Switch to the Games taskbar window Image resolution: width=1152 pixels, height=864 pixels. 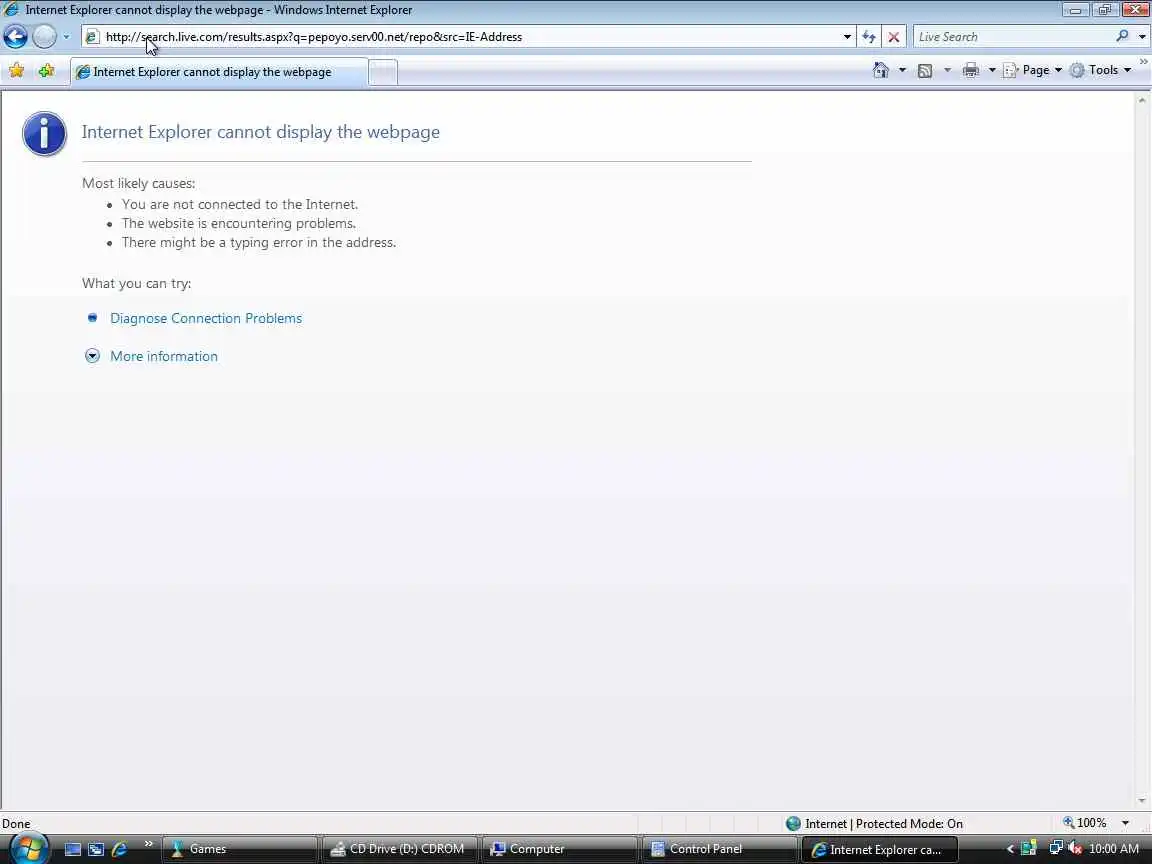tap(240, 849)
